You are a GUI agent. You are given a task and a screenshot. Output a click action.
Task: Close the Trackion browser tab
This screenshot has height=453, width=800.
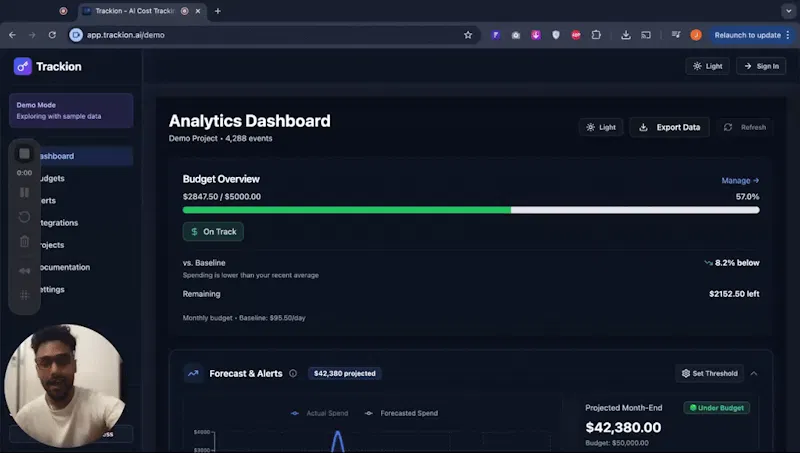point(198,11)
